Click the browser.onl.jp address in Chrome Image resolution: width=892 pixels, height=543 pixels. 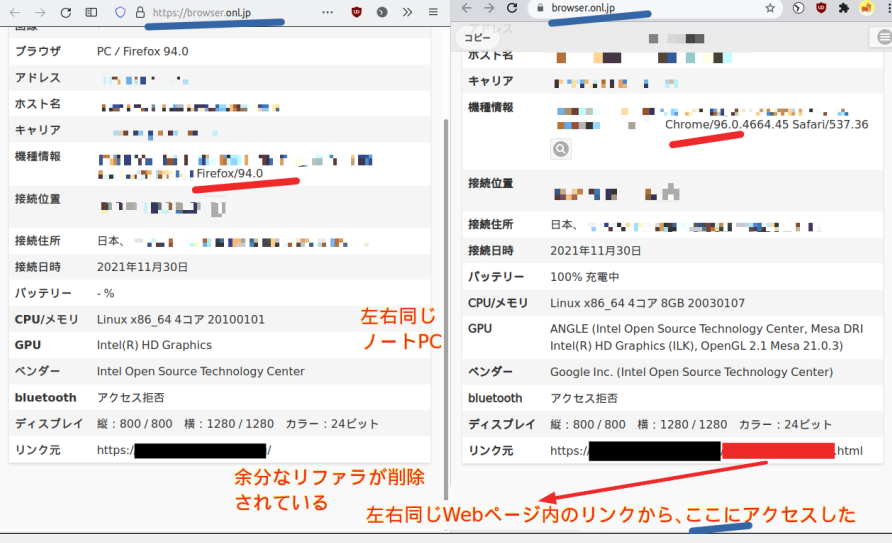click(583, 8)
